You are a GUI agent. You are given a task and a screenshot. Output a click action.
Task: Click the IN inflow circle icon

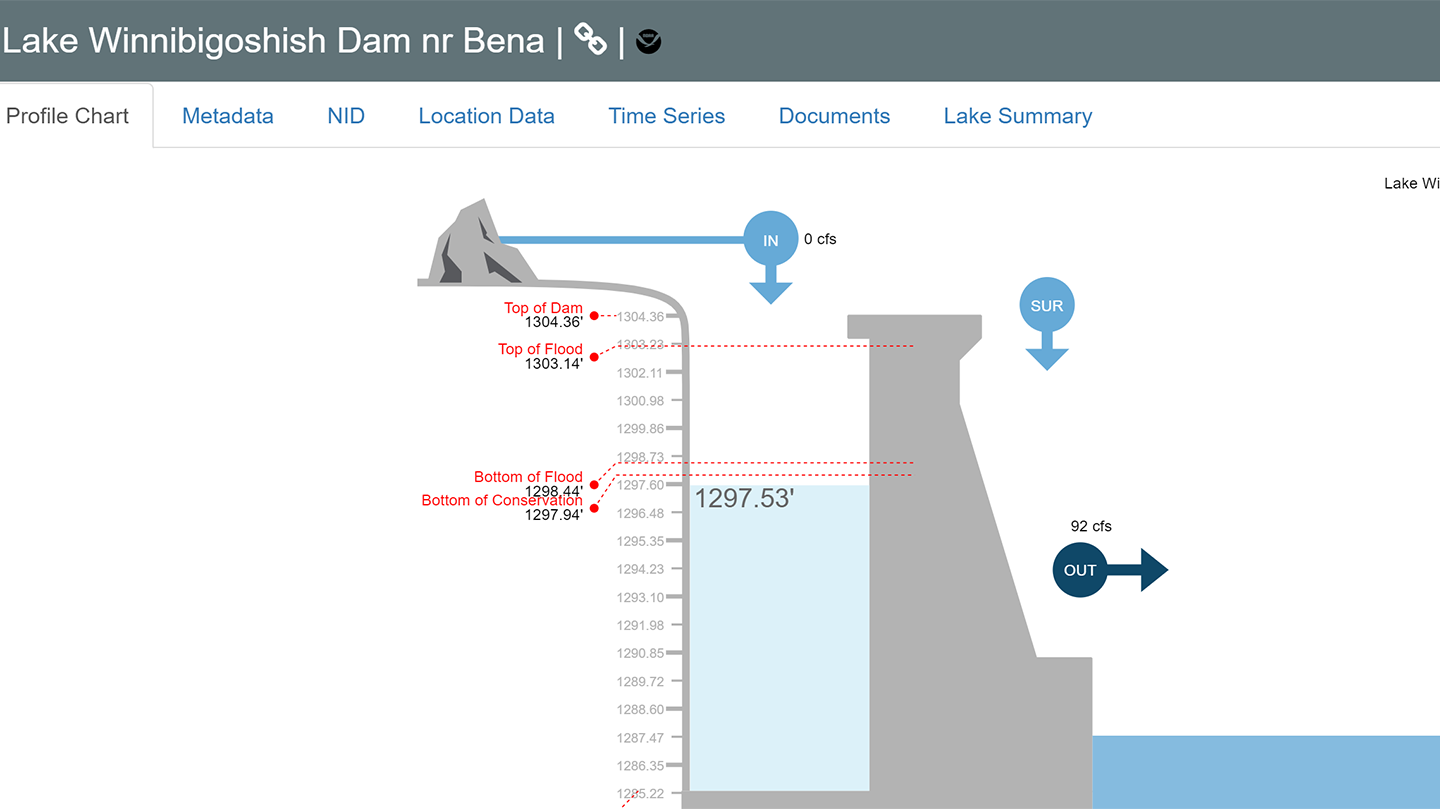[x=770, y=240]
